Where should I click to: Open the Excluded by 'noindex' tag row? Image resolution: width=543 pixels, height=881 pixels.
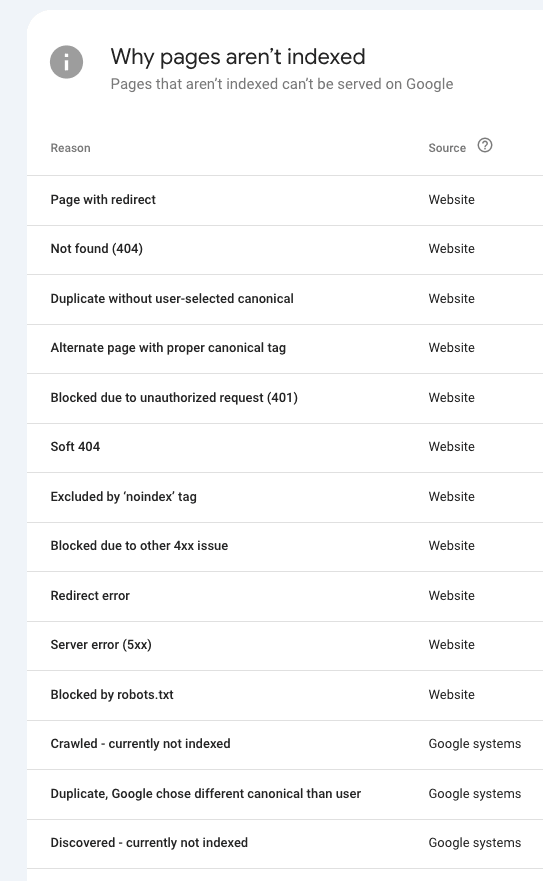tap(285, 497)
